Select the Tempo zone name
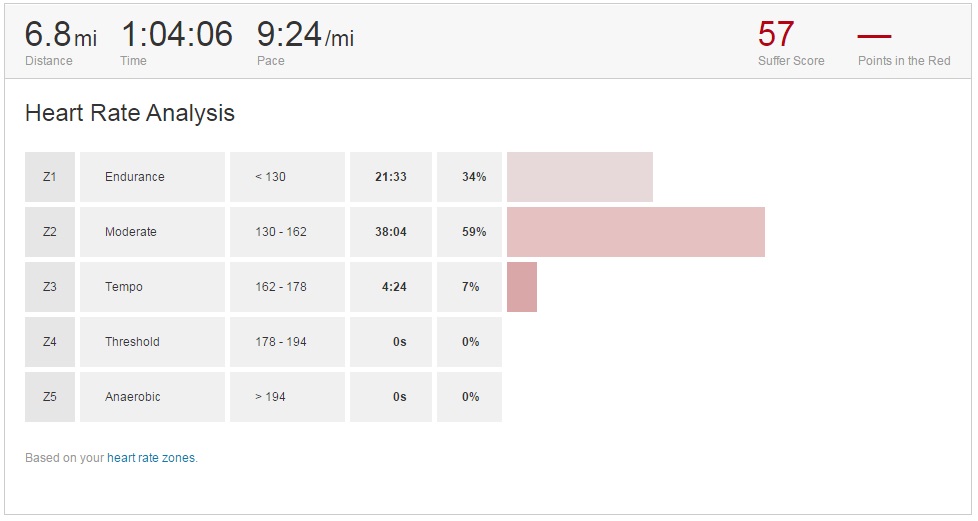Screen dimensions: 978x521 pyautogui.click(x=124, y=287)
